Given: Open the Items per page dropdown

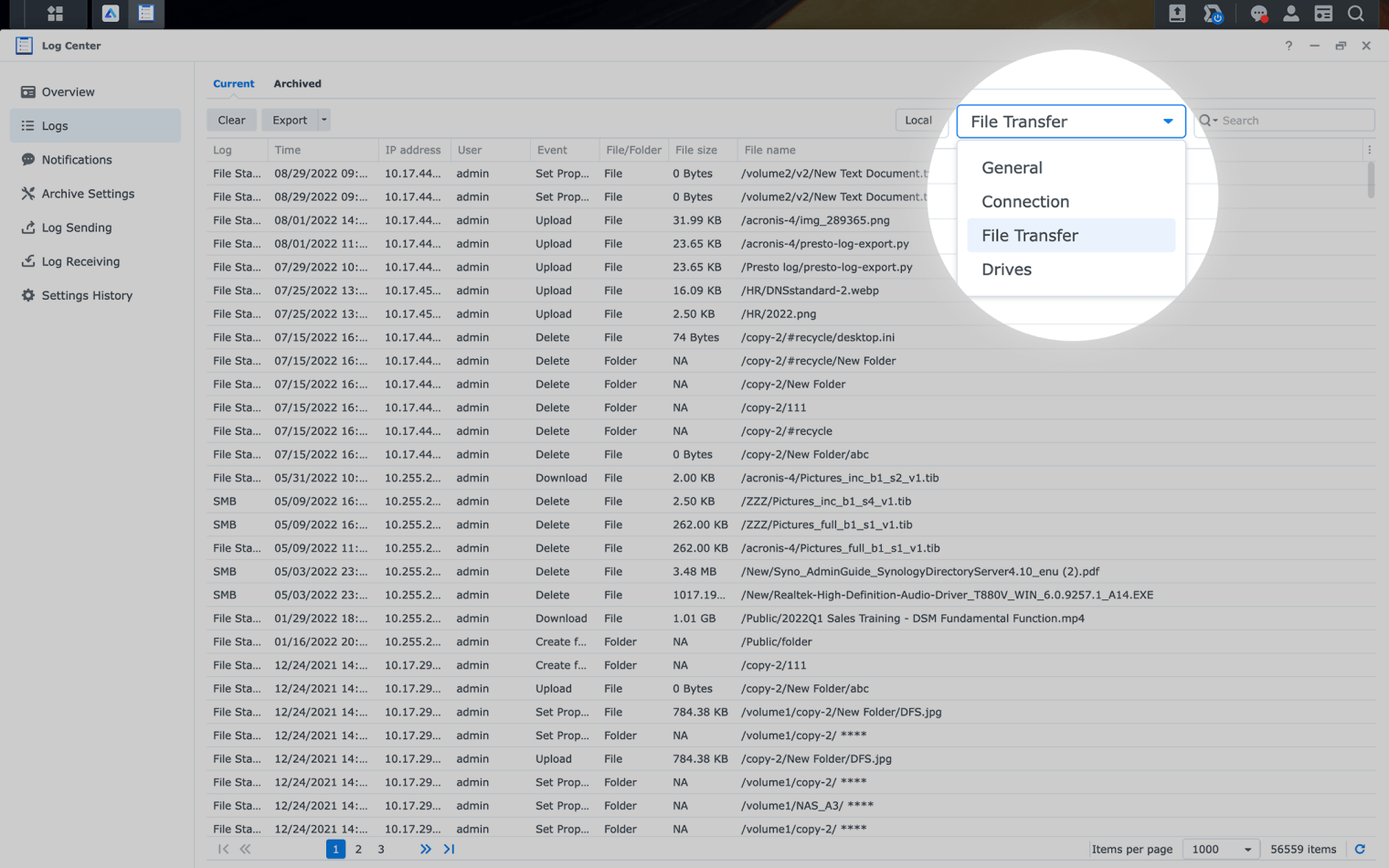Looking at the screenshot, I should tap(1221, 849).
